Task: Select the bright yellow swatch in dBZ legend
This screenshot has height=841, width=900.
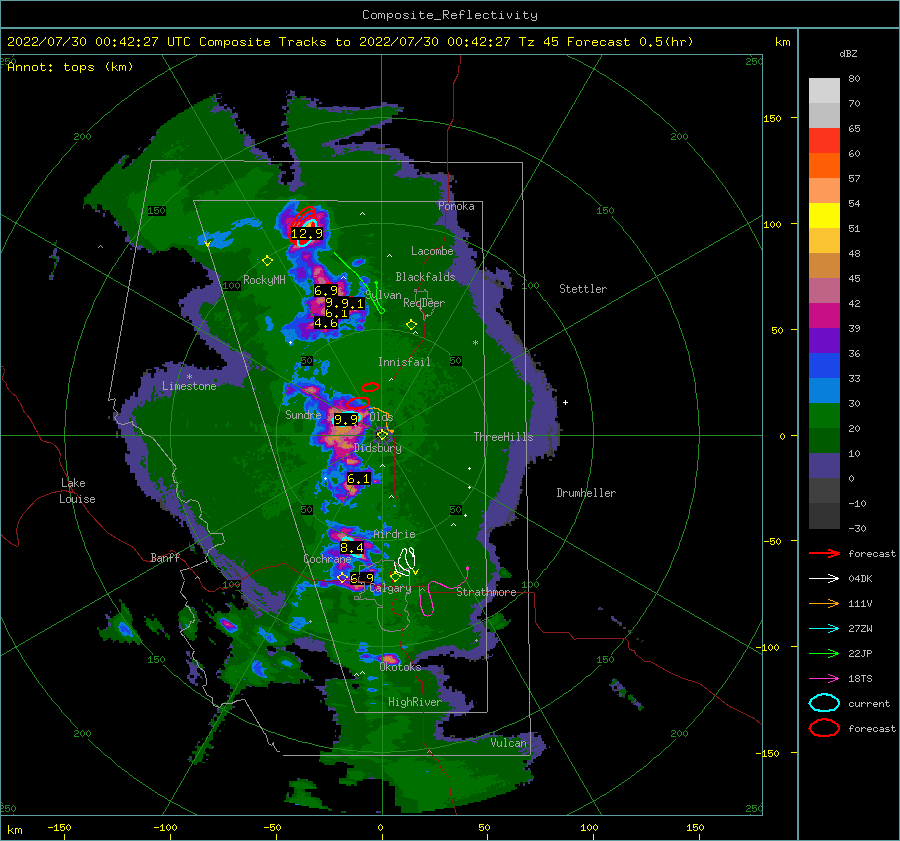Action: click(x=824, y=216)
